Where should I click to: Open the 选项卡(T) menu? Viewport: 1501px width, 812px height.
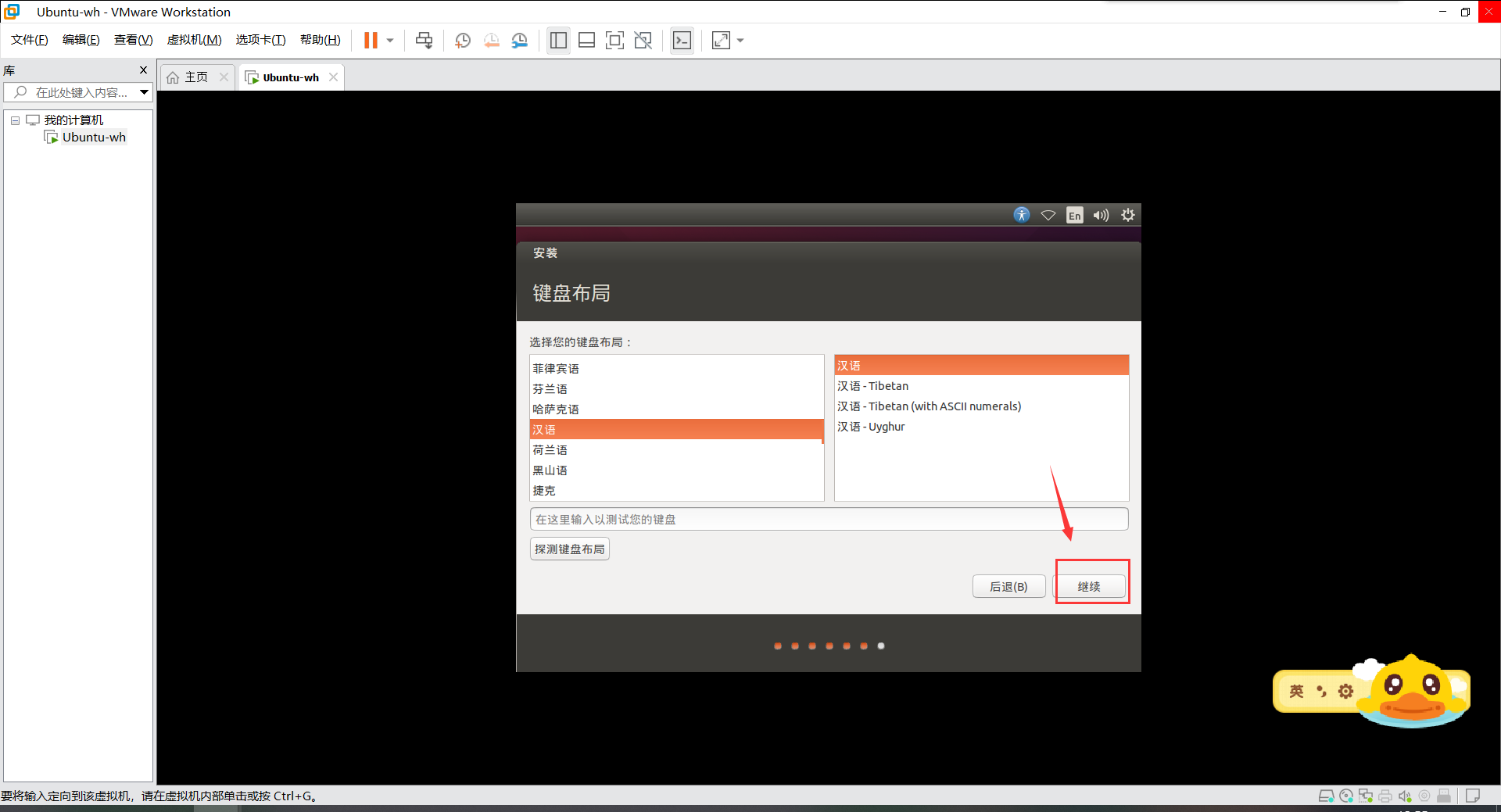pos(261,40)
